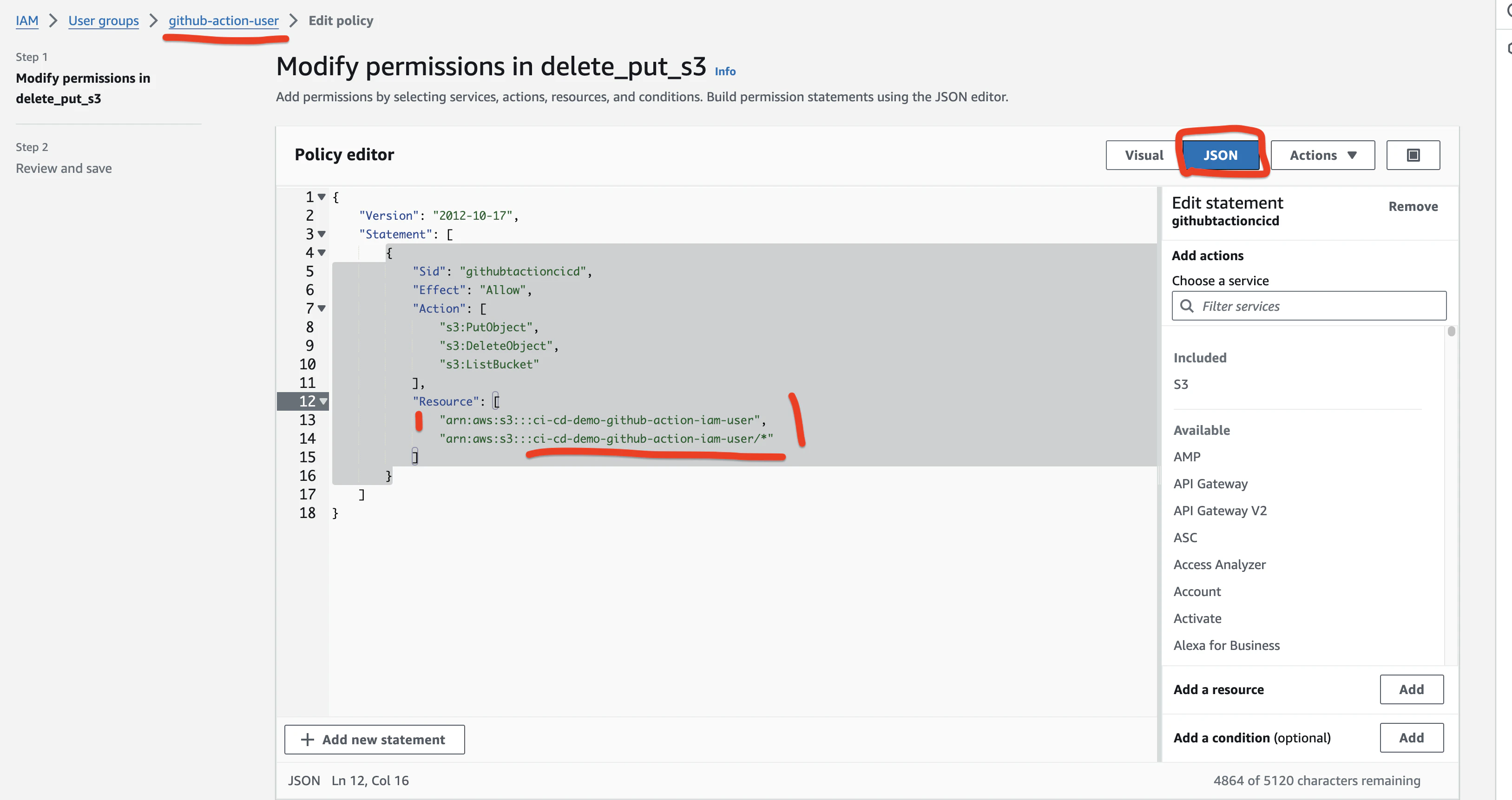
Task: Go to User groups breadcrumb
Action: pos(103,20)
